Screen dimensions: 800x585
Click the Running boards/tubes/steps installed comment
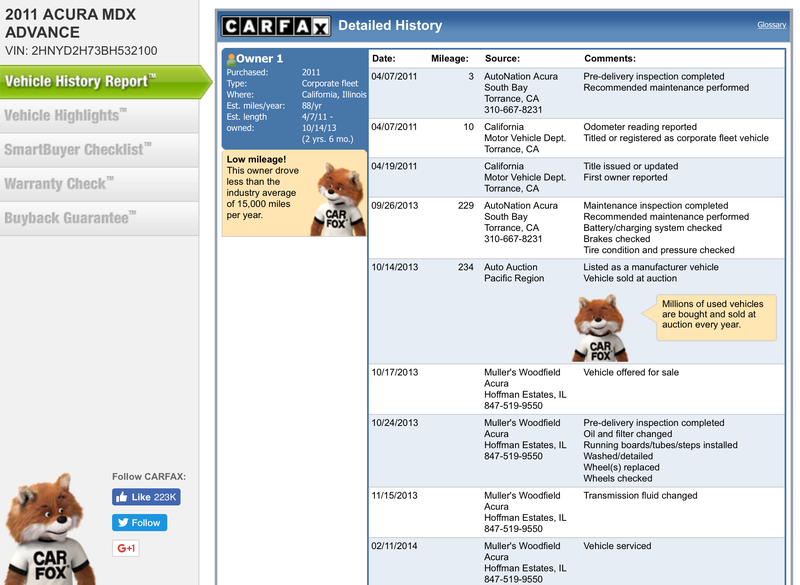point(661,445)
